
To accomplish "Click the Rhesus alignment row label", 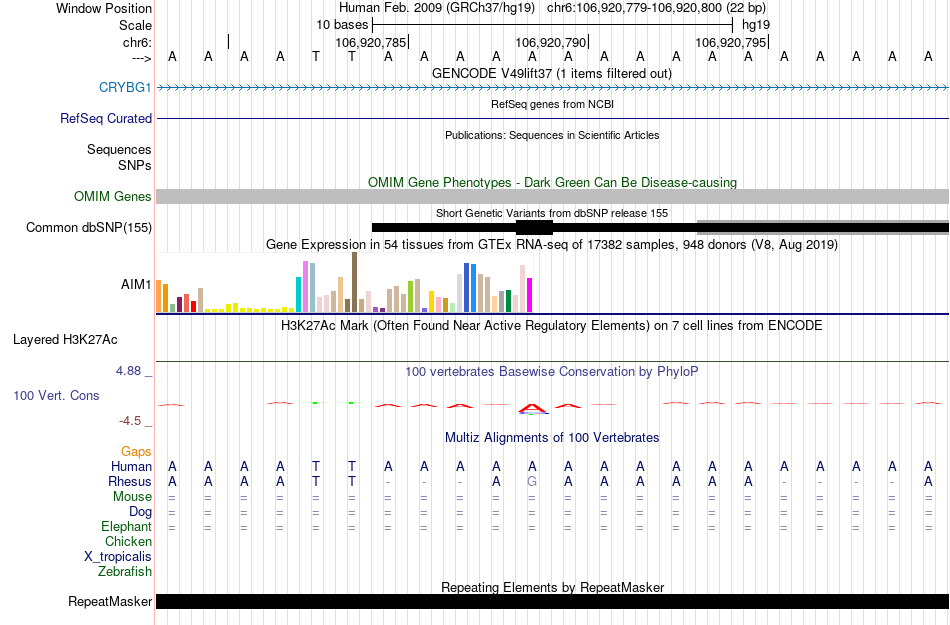I will (130, 482).
